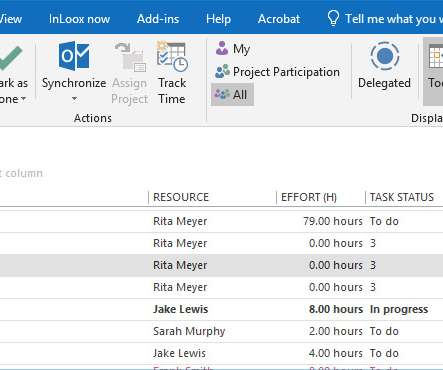
Task: Click To do status in the 79.00 hours row
Action: [384, 221]
